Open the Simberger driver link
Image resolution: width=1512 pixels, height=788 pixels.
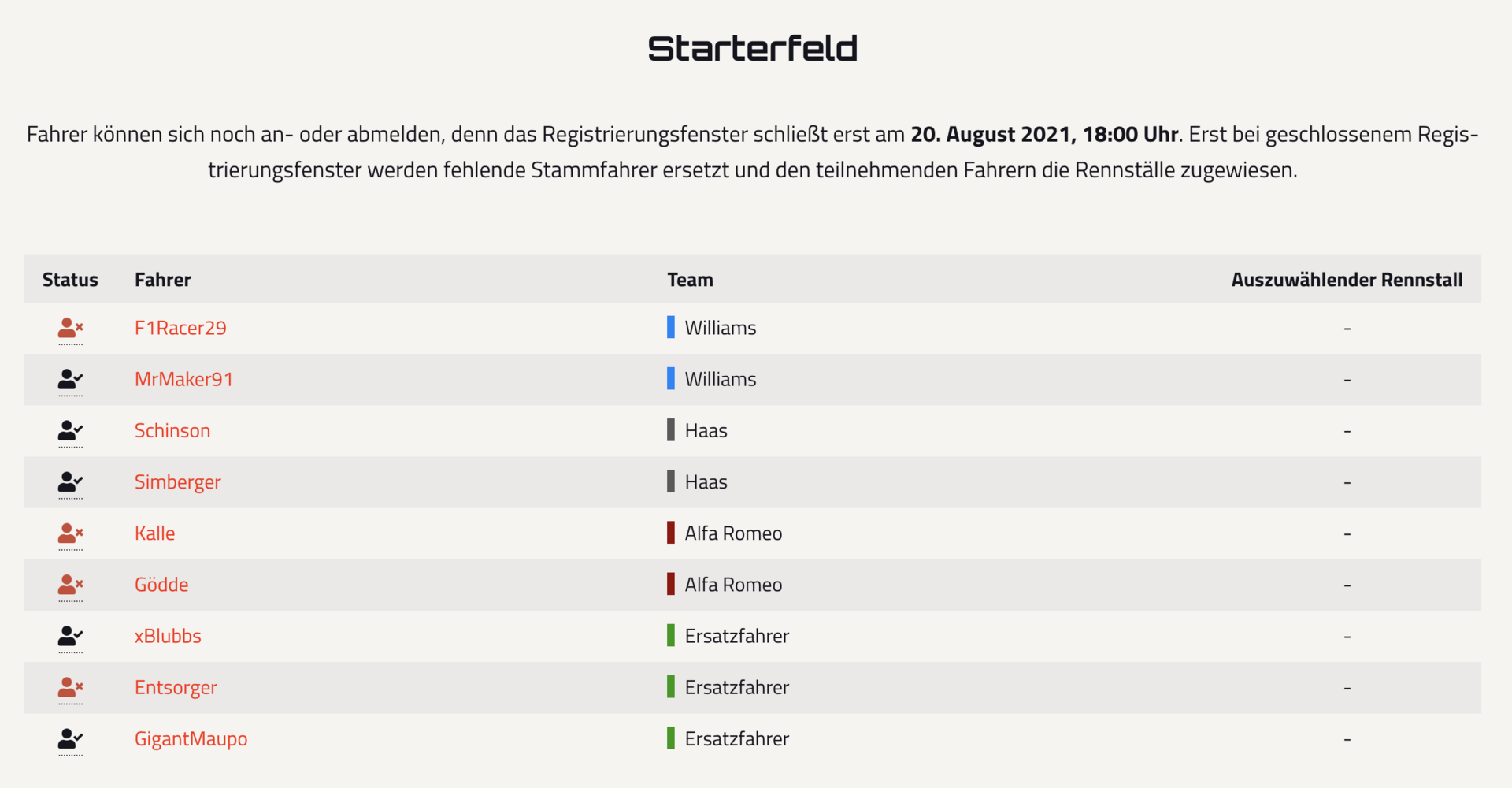(x=177, y=481)
